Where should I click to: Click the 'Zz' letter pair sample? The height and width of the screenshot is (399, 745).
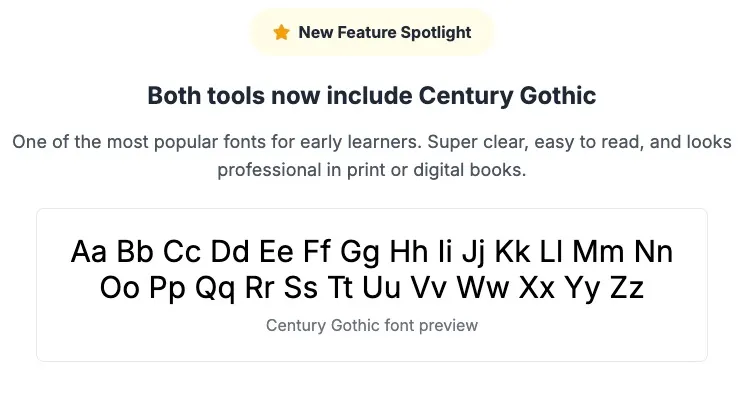tap(627, 288)
